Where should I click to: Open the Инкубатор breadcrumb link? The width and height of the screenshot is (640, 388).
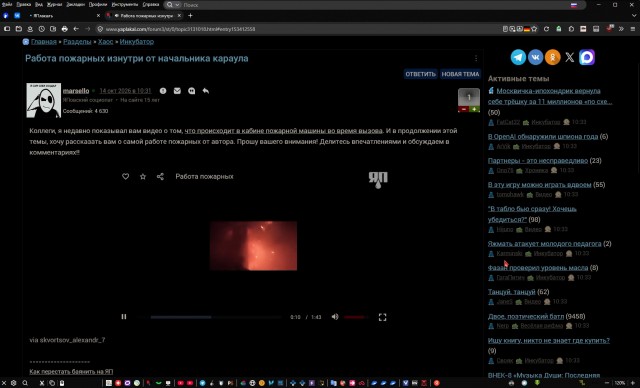[137, 42]
